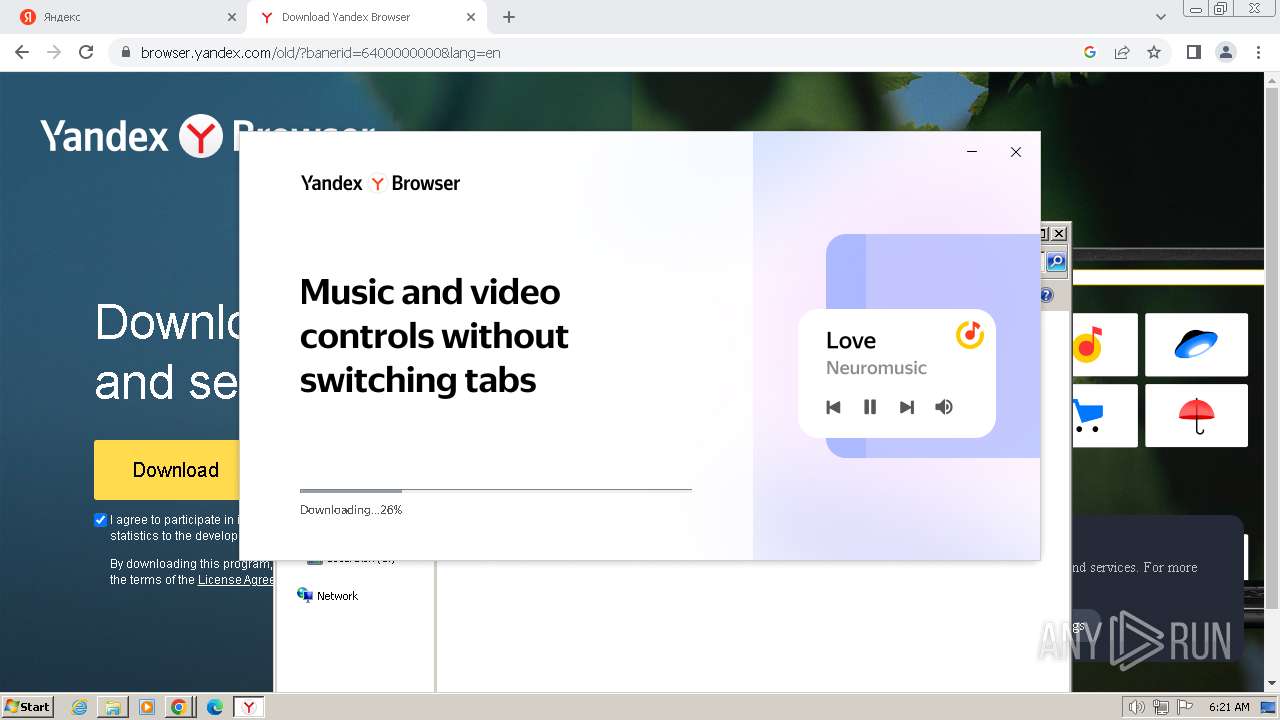Open the Chrome side panel
Screen dimensions: 1280x720
1193,52
